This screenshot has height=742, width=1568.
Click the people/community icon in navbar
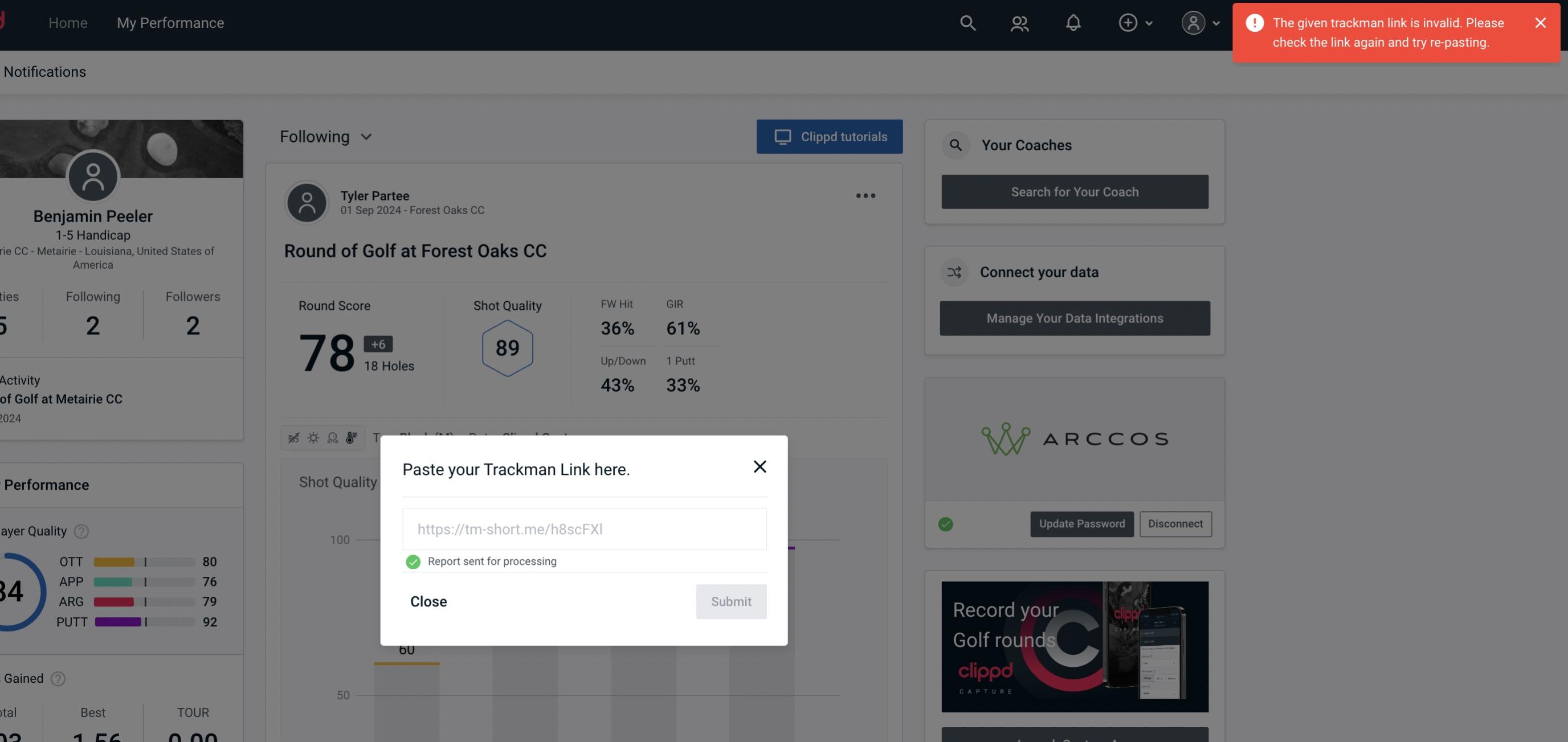point(1019,22)
